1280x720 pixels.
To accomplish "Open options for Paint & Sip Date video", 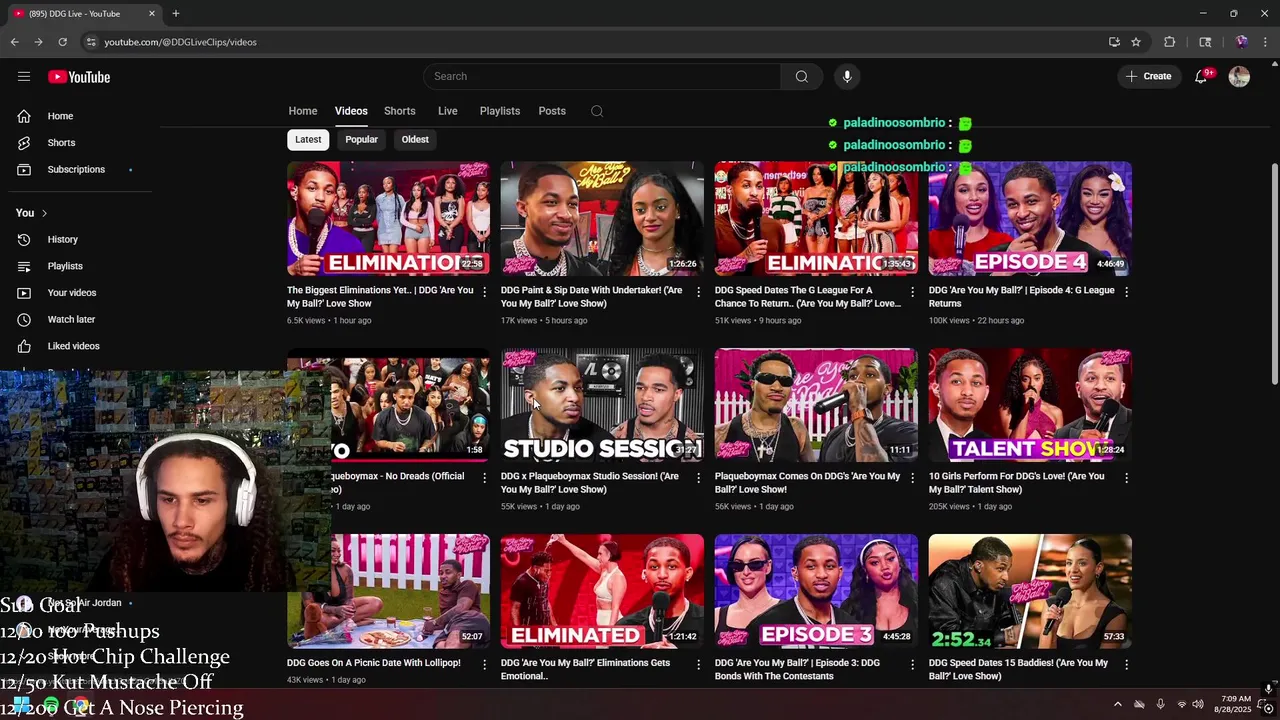I will [x=698, y=292].
